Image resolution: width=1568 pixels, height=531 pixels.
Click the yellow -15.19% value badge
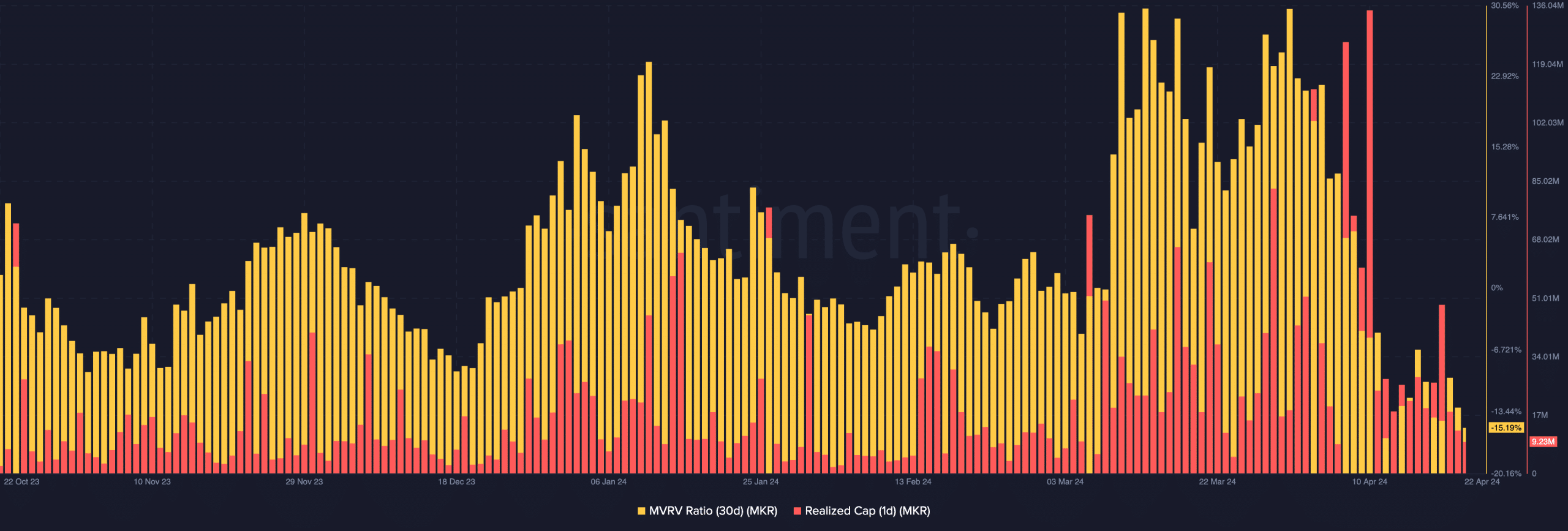pos(1506,427)
